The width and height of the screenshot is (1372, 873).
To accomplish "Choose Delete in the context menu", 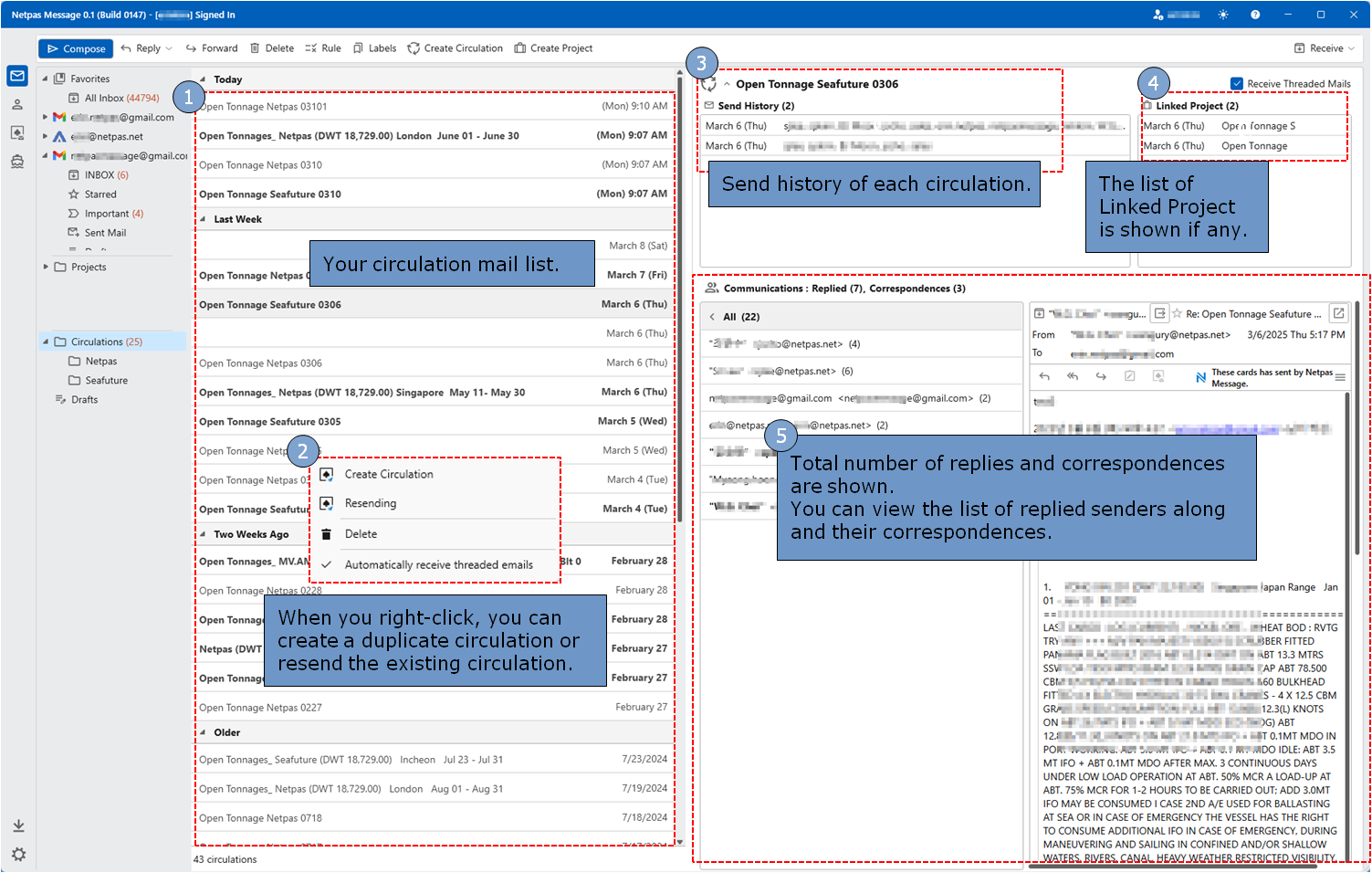I will (361, 534).
